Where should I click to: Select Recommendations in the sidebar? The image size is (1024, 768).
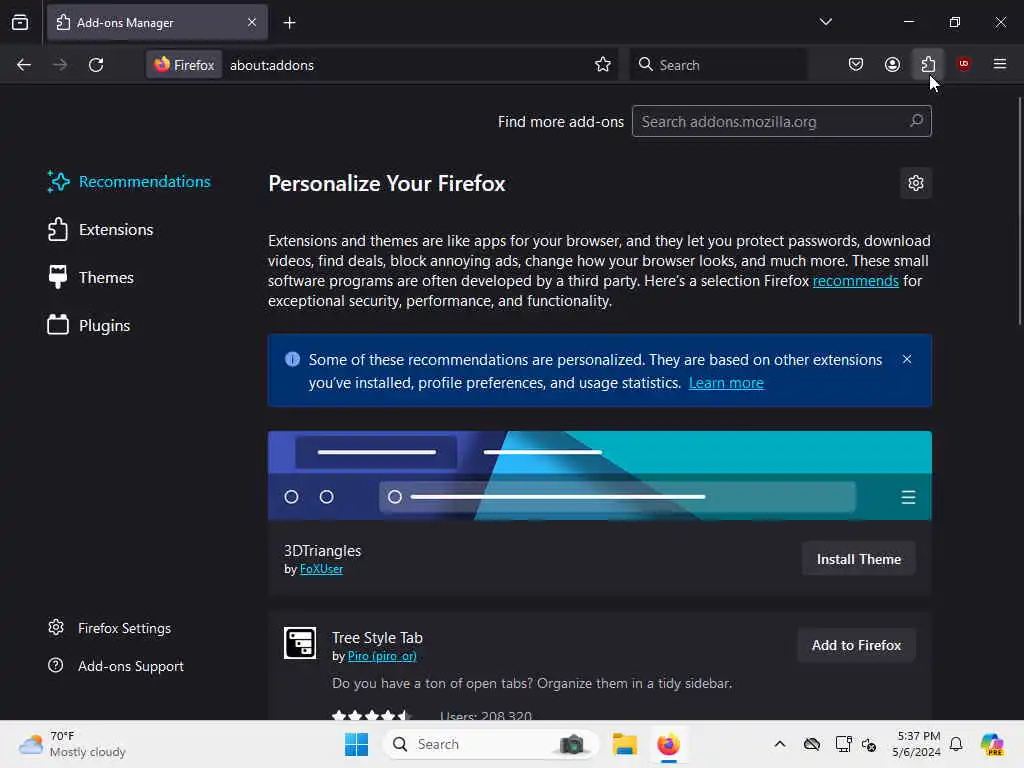click(x=129, y=182)
